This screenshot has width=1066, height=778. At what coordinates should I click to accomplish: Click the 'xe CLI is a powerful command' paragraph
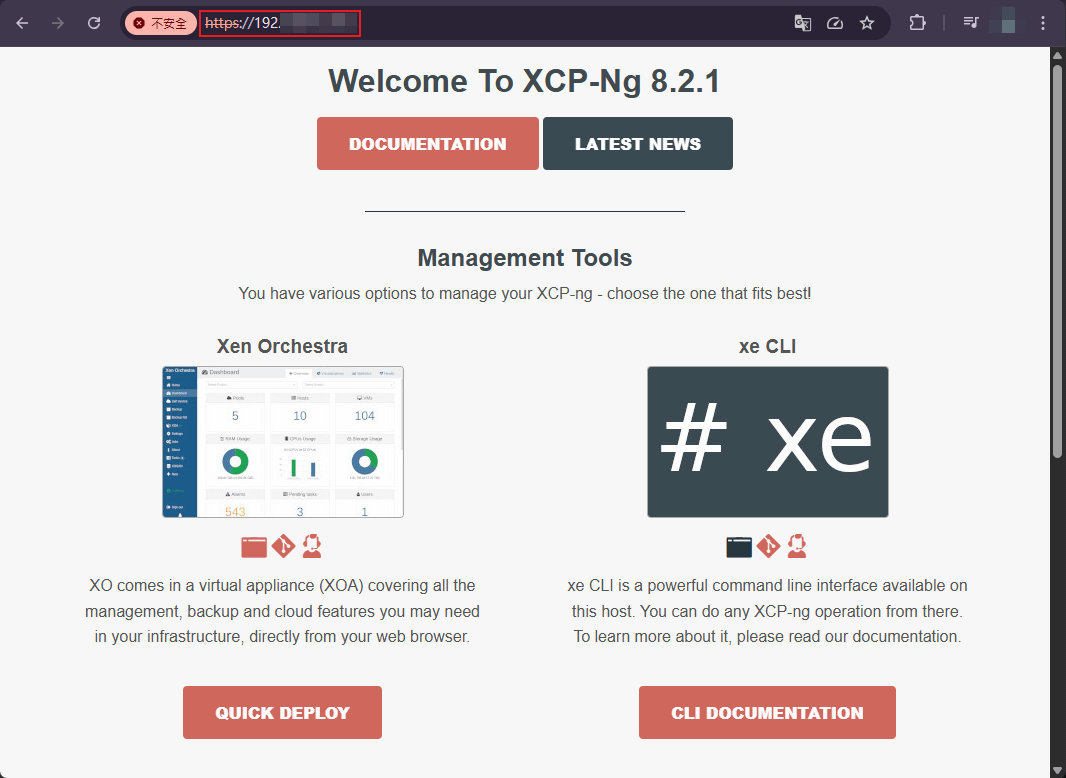(x=768, y=611)
